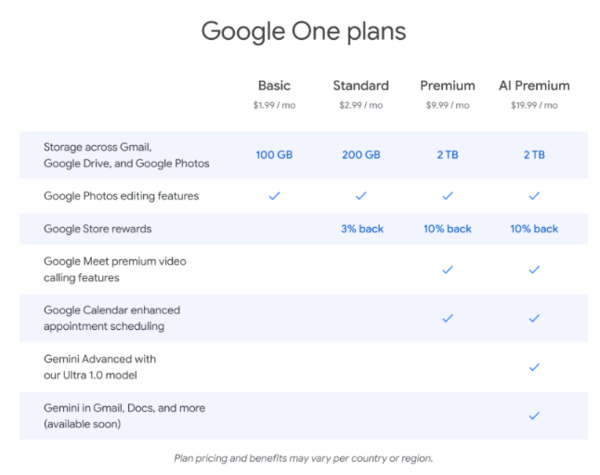Click the Google One plans heading
This screenshot has width=600, height=475.
point(303,31)
